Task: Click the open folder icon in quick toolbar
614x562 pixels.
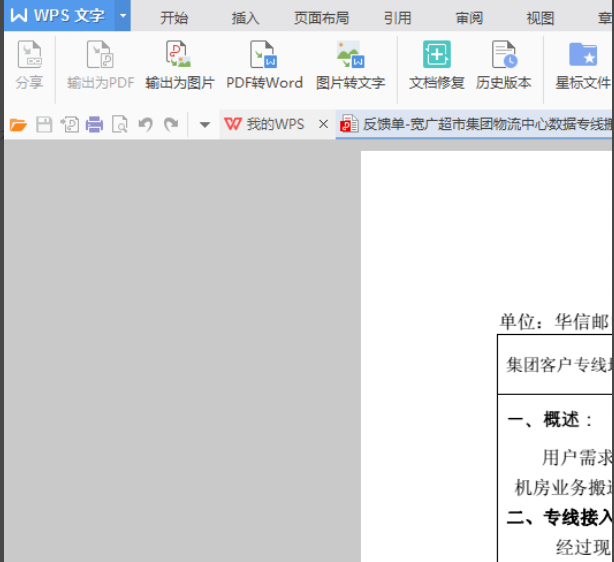Action: pyautogui.click(x=17, y=125)
